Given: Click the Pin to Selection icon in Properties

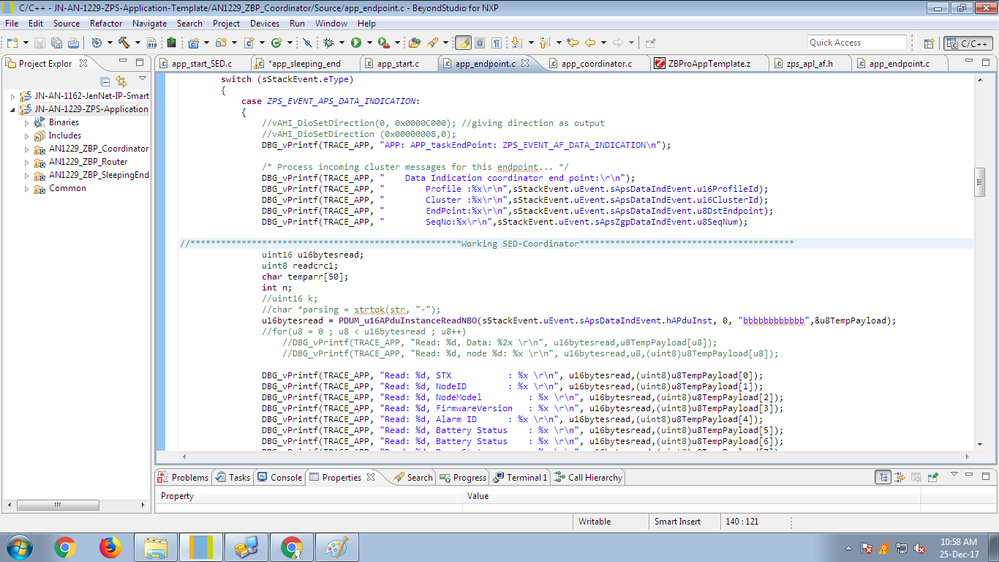Looking at the screenshot, I should click(933, 477).
